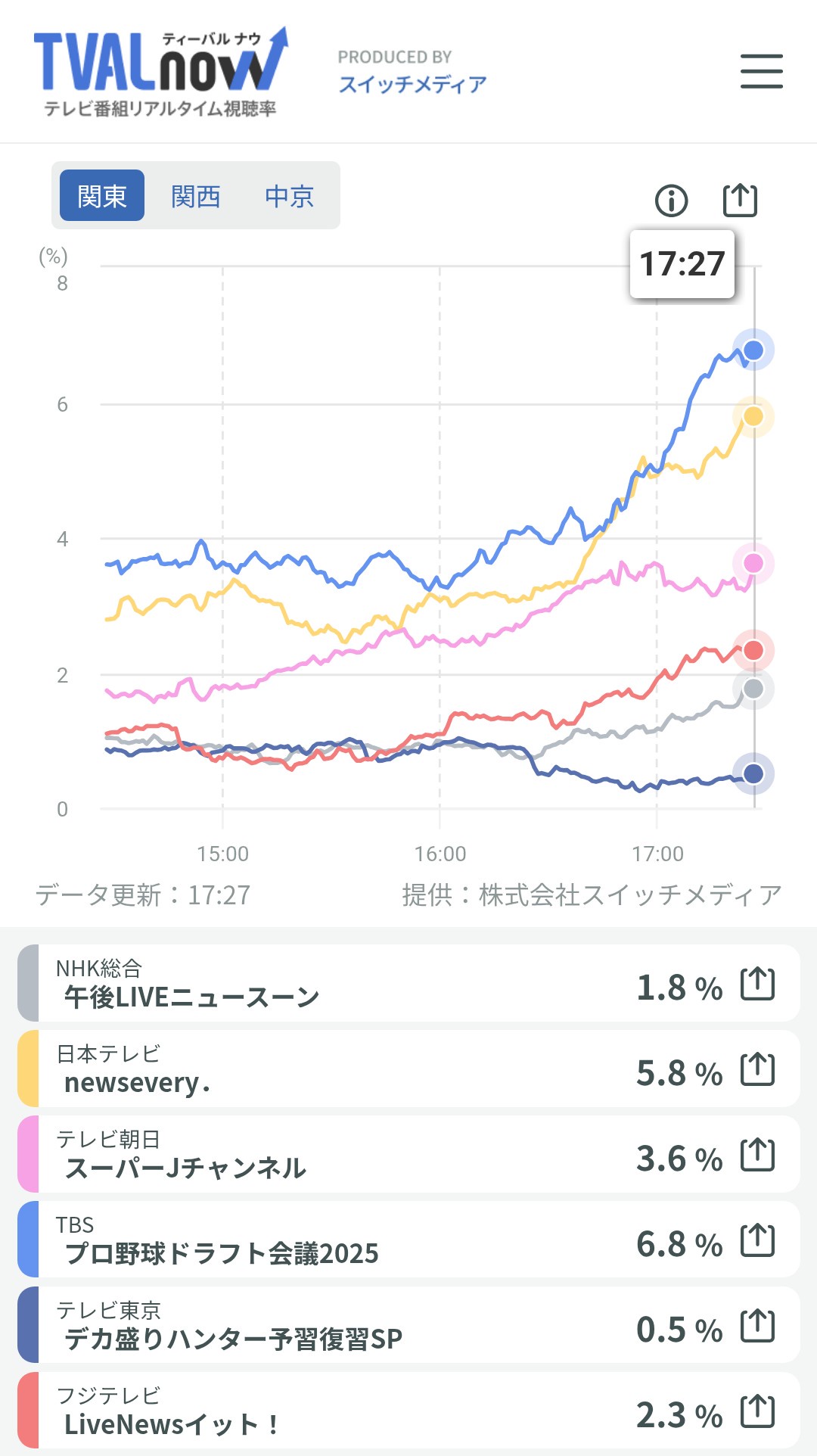The height and width of the screenshot is (1456, 817).
Task: Share the ratings chart
Action: tap(740, 200)
